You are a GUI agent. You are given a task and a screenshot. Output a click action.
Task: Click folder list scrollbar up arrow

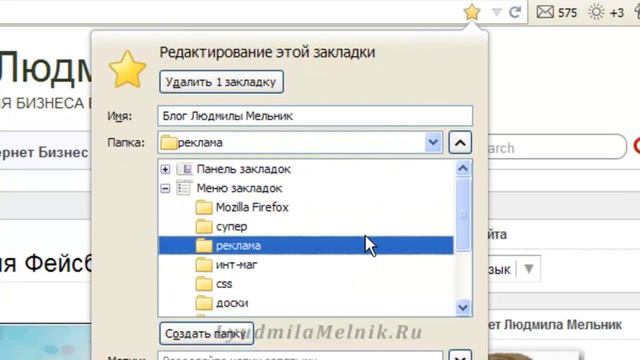click(463, 169)
